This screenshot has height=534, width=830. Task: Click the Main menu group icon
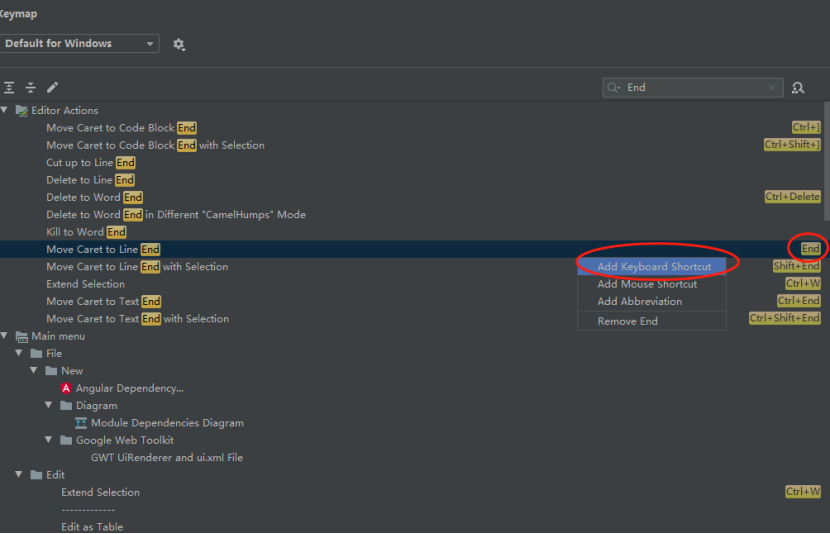(x=22, y=337)
